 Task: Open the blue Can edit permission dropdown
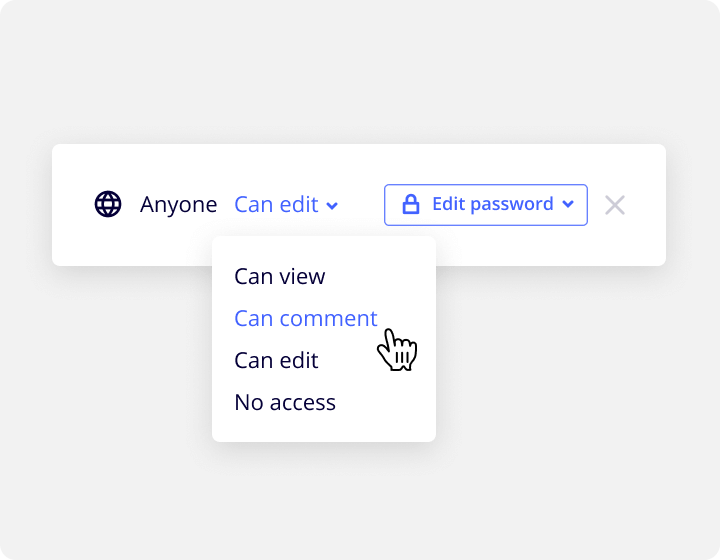click(286, 204)
